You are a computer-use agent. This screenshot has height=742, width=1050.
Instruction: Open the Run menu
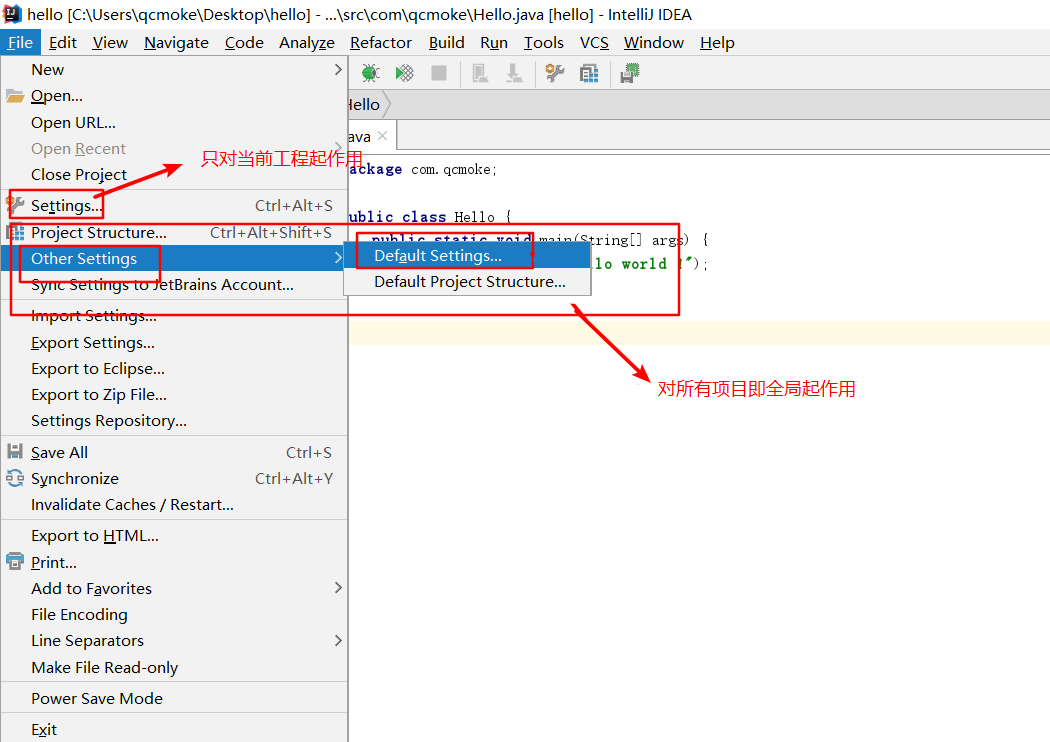click(494, 43)
